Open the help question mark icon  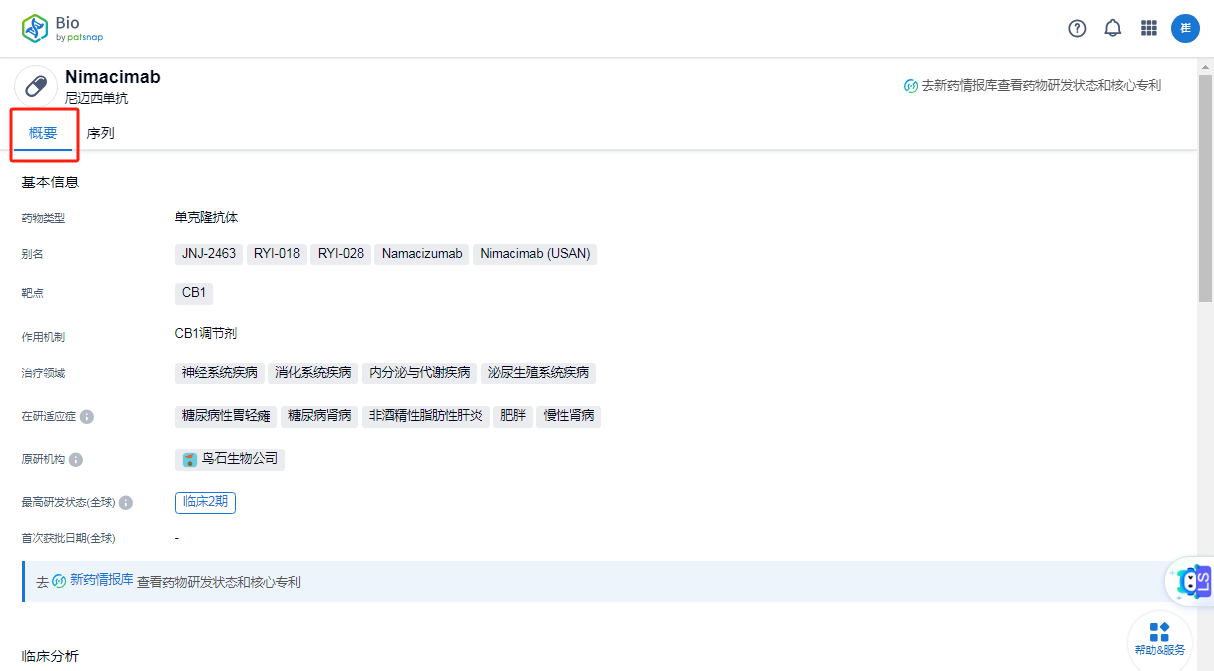point(1077,28)
